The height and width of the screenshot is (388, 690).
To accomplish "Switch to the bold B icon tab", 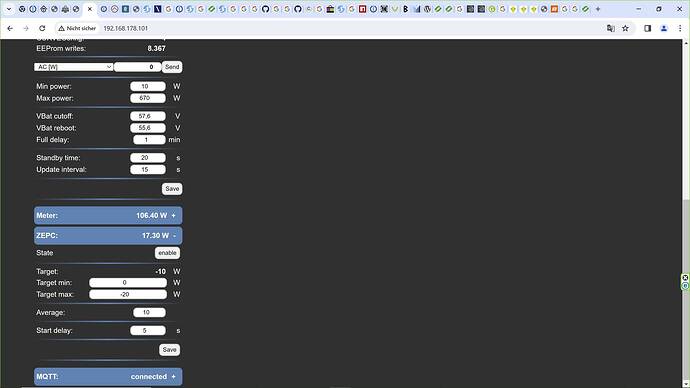I will click(x=405, y=9).
